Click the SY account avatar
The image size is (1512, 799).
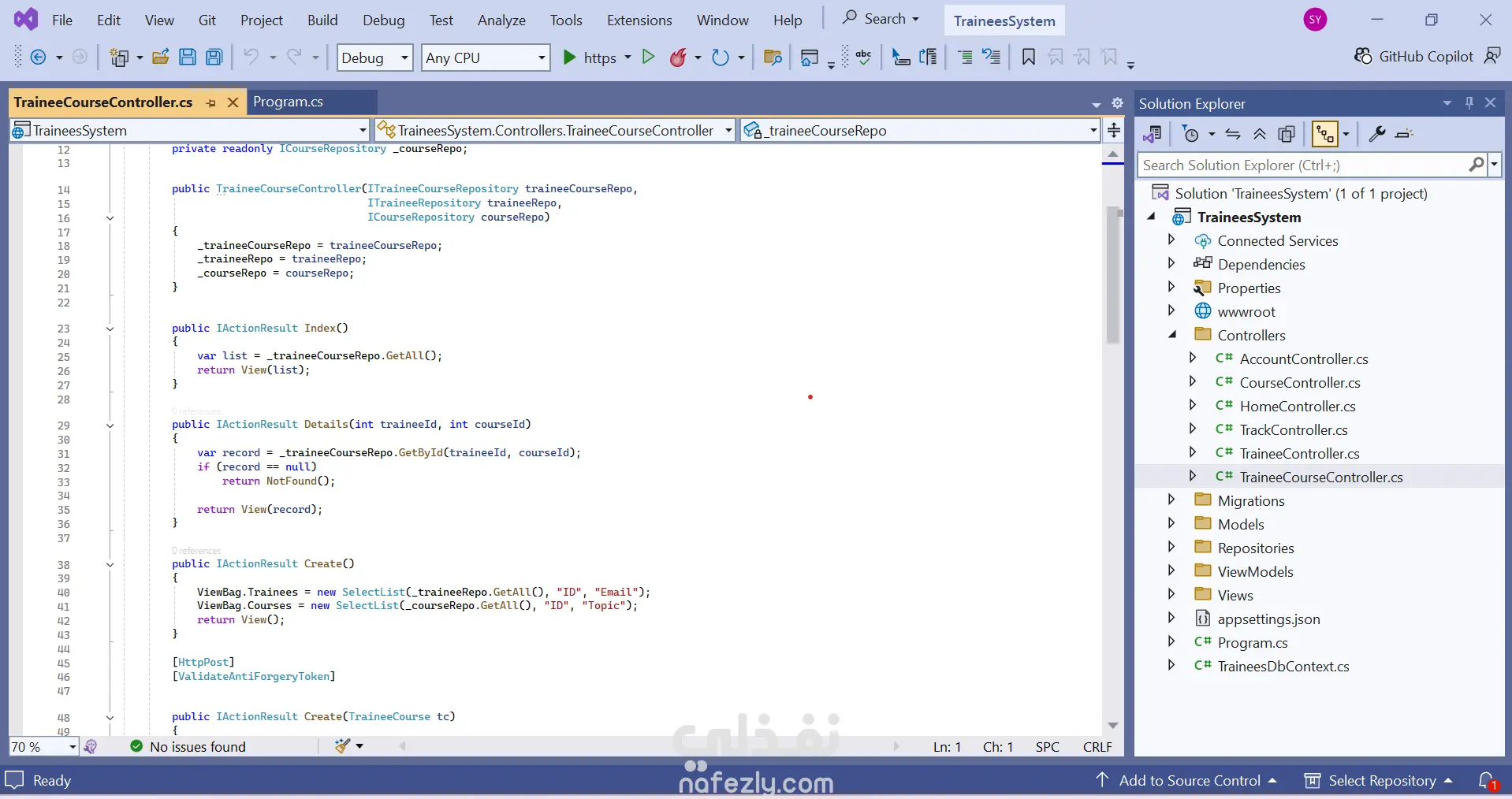tap(1315, 20)
